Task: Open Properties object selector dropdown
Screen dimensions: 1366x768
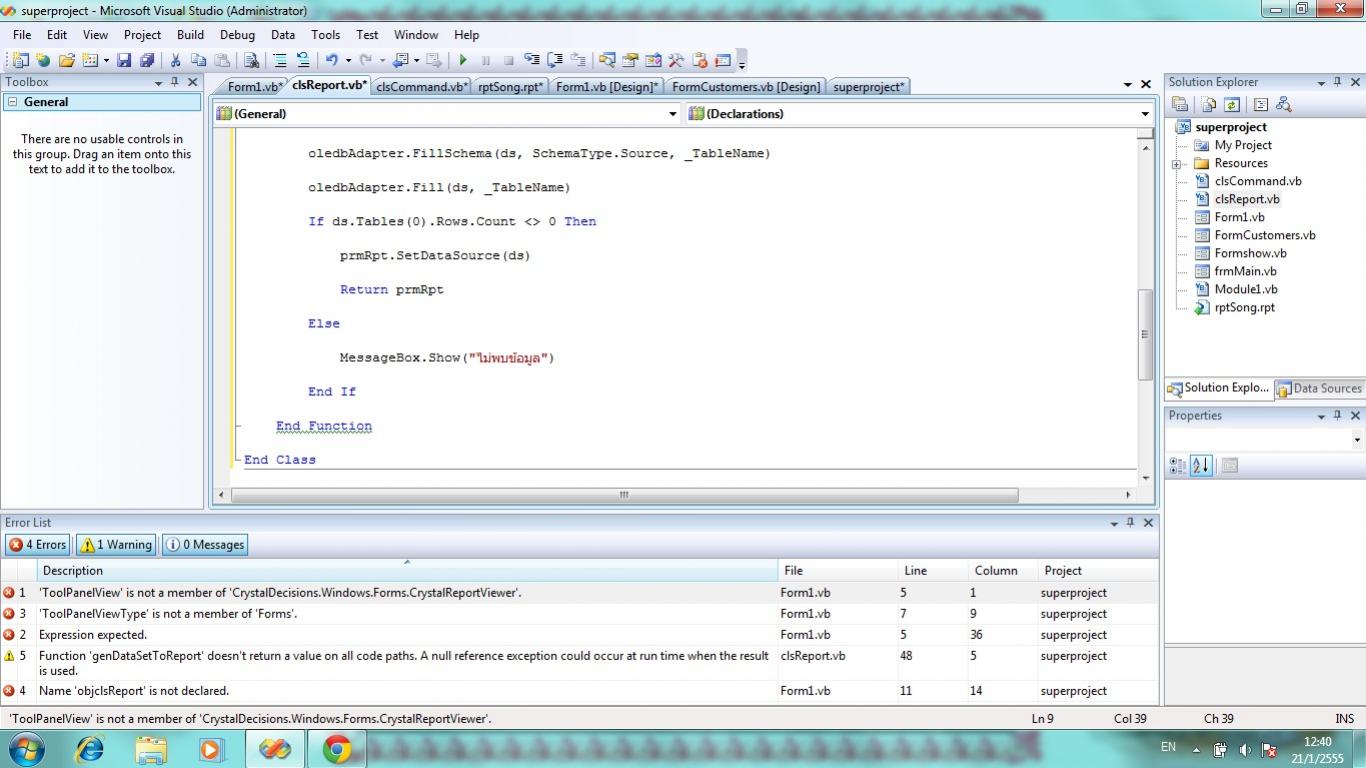Action: [1357, 440]
